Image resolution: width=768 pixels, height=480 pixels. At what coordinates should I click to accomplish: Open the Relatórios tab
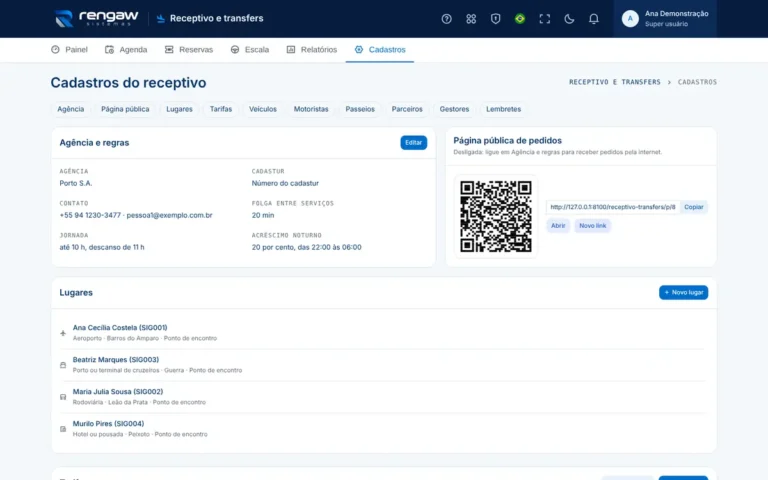(x=312, y=49)
